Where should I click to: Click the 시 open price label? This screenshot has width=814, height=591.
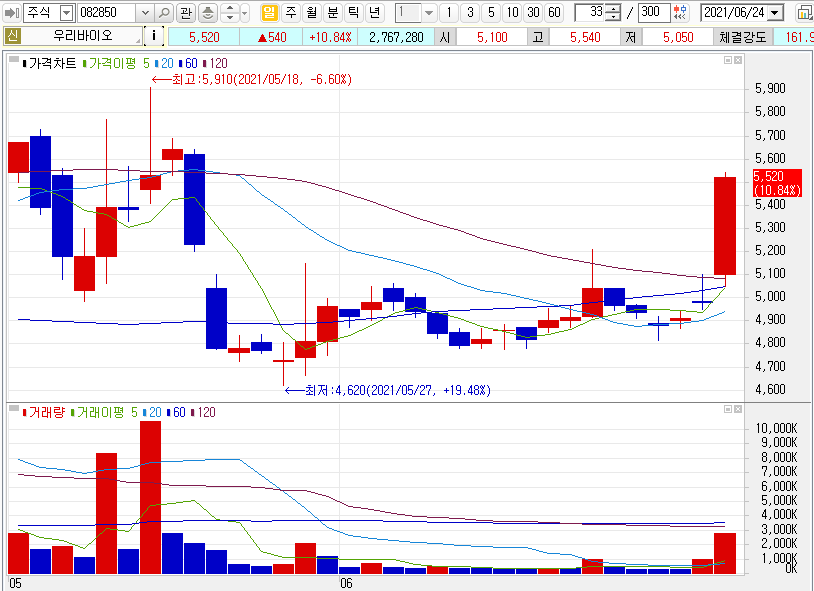pyautogui.click(x=445, y=37)
